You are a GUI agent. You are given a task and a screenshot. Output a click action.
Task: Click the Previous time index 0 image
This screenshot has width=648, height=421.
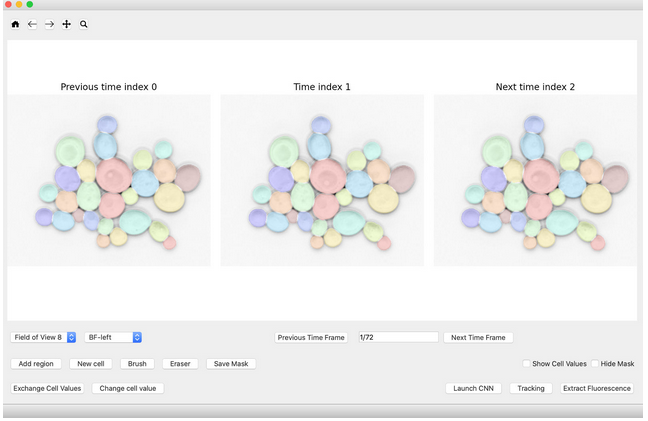[109, 181]
